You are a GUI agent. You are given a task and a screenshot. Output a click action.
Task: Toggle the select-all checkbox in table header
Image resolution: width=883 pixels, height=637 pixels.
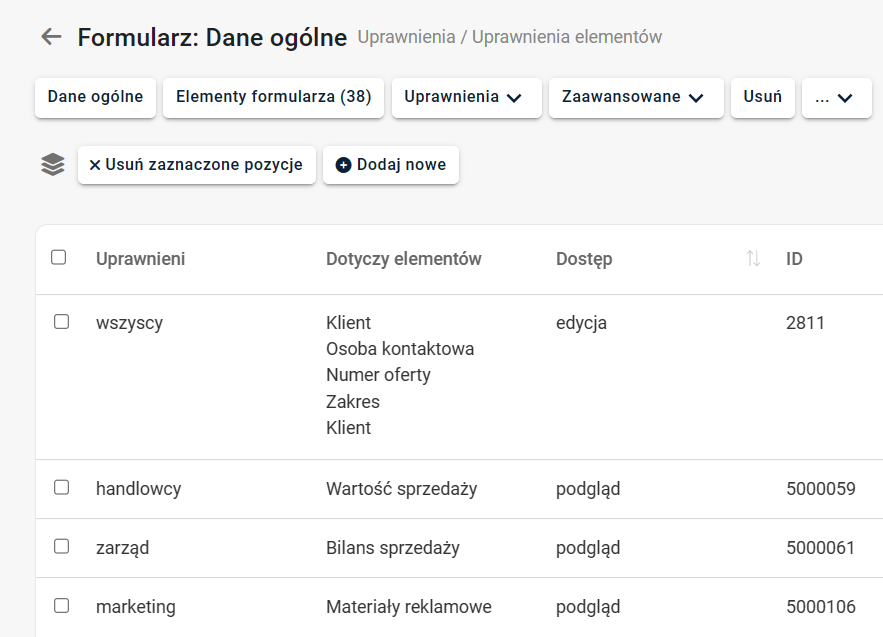pos(59,258)
